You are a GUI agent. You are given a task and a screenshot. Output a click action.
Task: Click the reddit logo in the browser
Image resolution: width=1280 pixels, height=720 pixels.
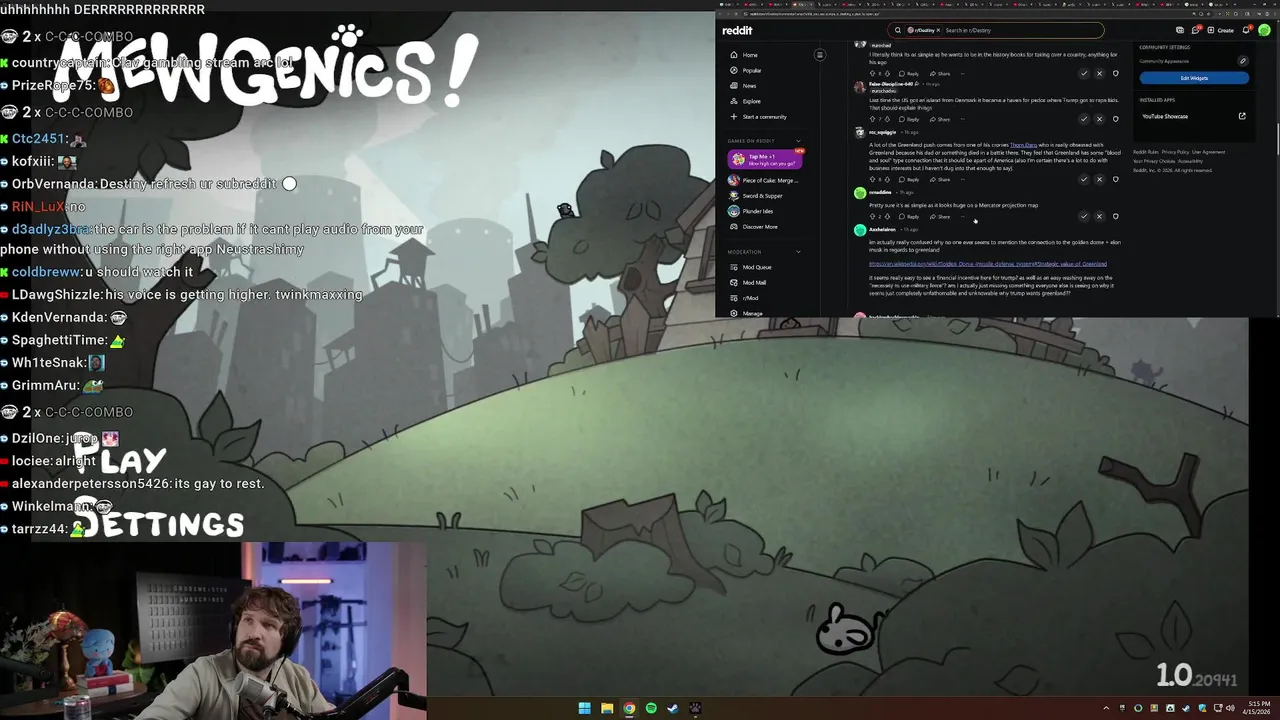pyautogui.click(x=737, y=30)
